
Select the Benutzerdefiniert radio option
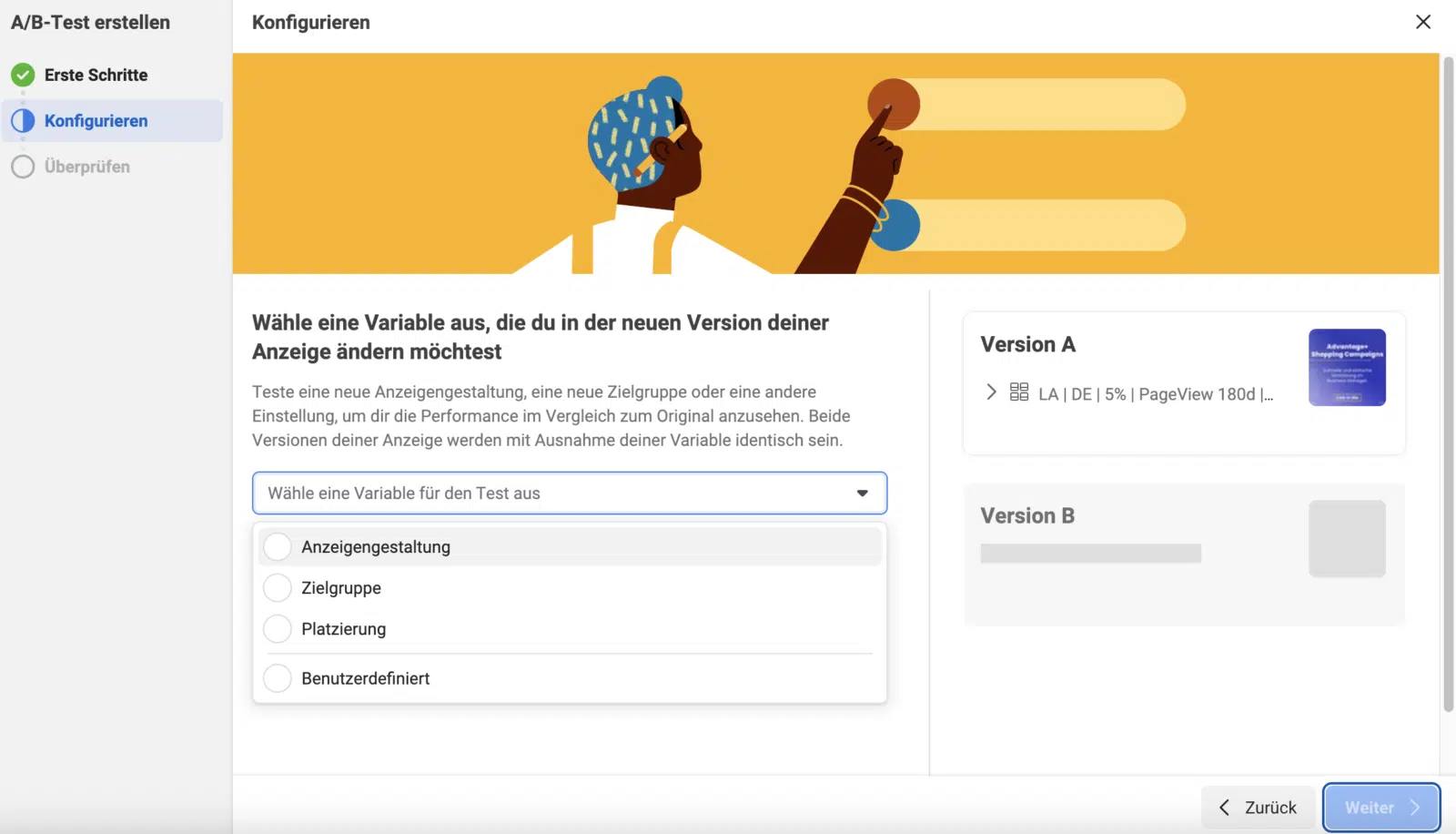click(278, 678)
